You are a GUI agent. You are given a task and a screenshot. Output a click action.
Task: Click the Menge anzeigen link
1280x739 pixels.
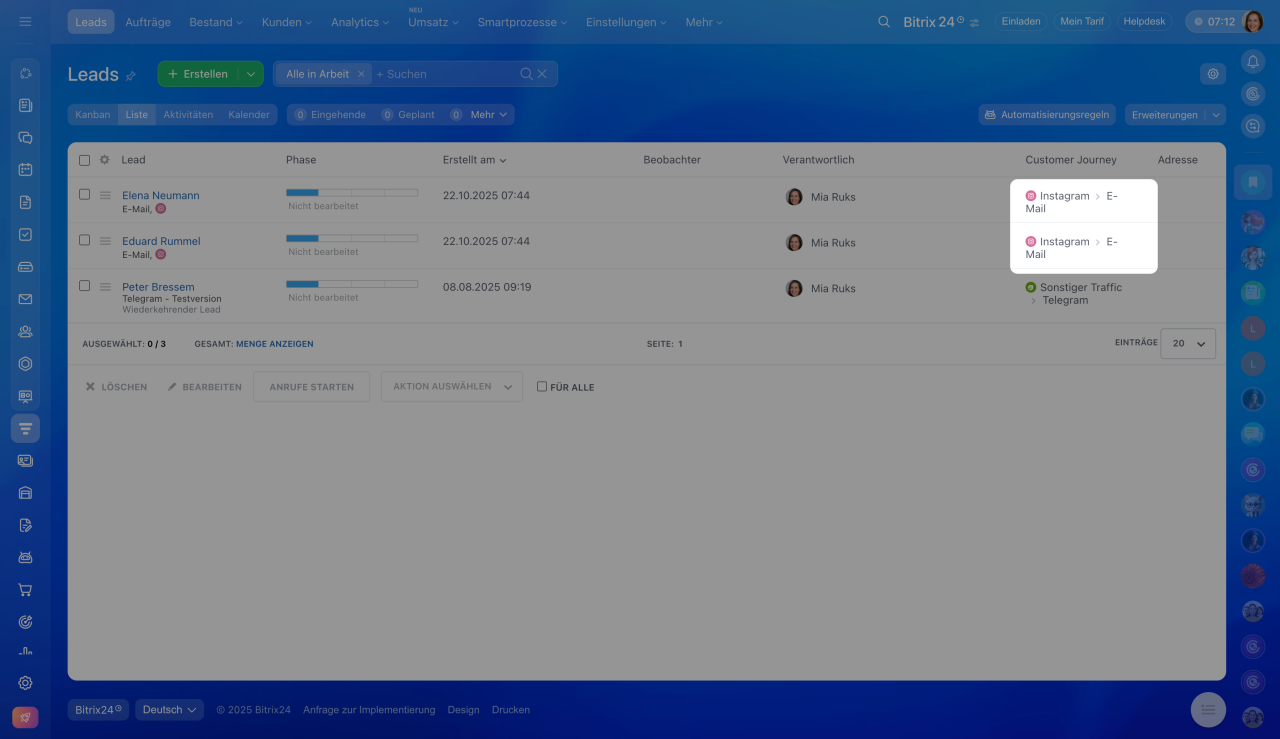(x=275, y=344)
